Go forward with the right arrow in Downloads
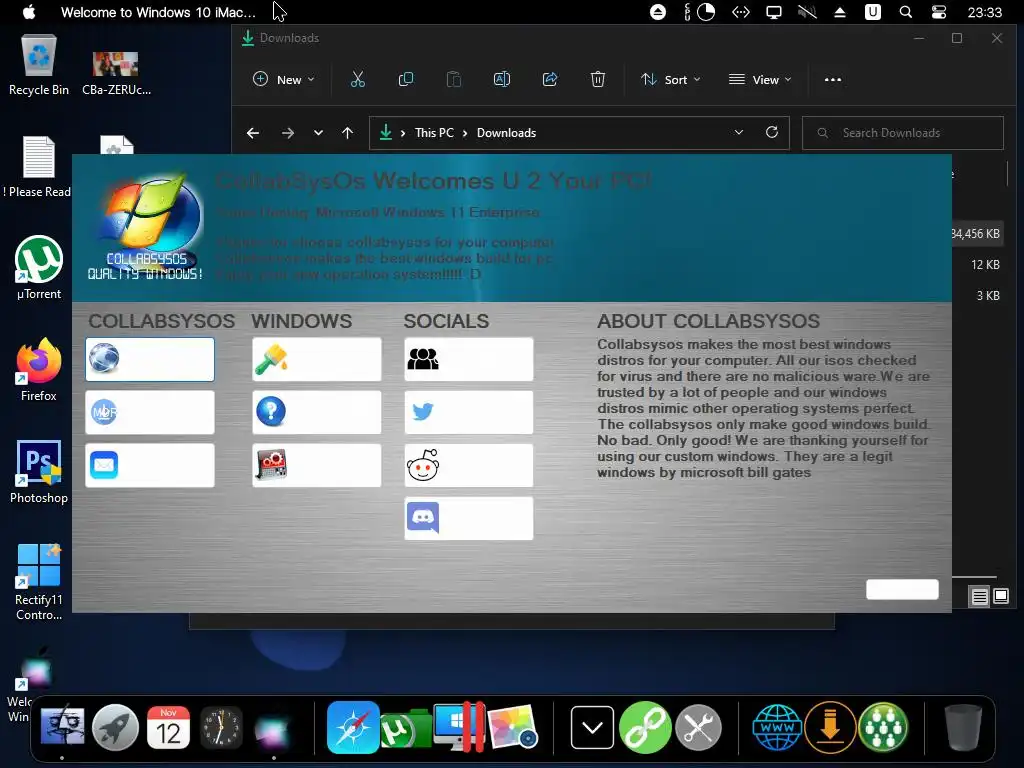 [288, 133]
